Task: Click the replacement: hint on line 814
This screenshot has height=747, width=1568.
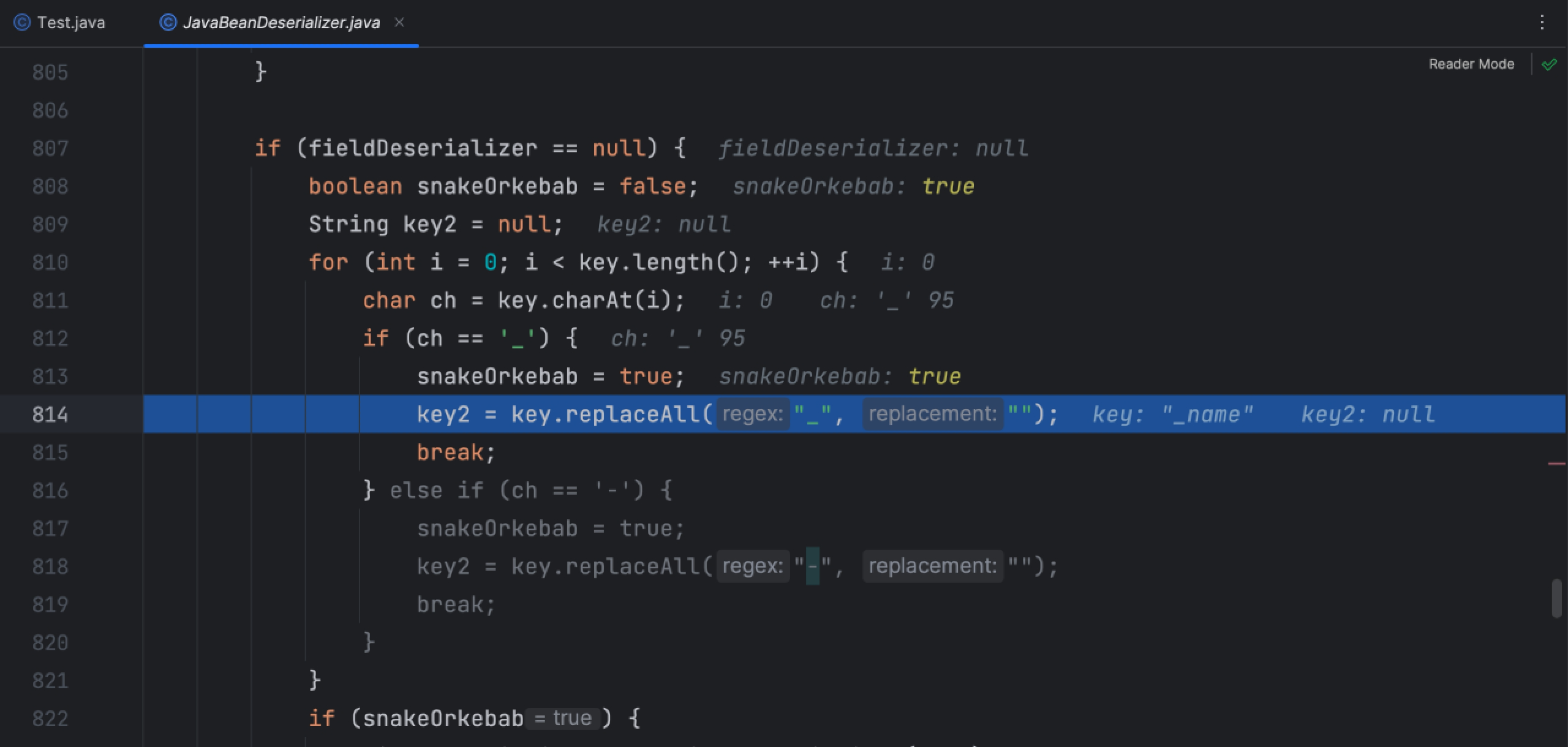Action: click(x=933, y=414)
